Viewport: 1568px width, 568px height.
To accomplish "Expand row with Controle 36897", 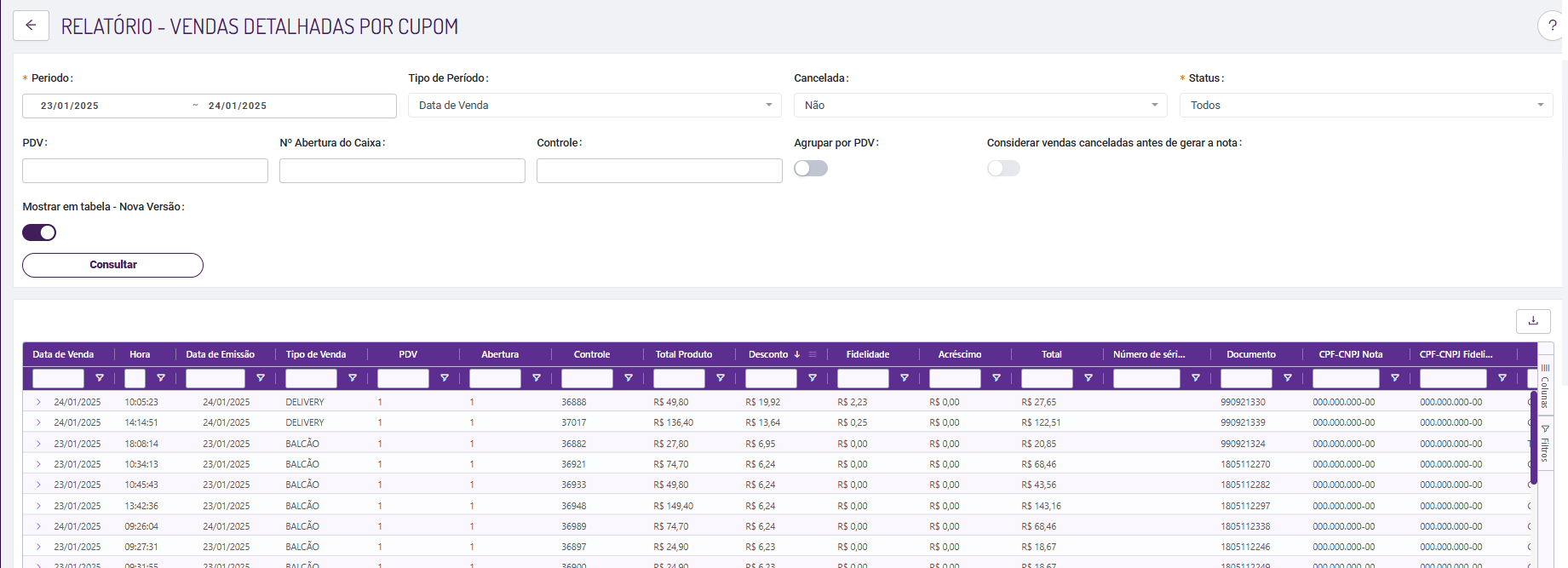I will click(x=38, y=547).
